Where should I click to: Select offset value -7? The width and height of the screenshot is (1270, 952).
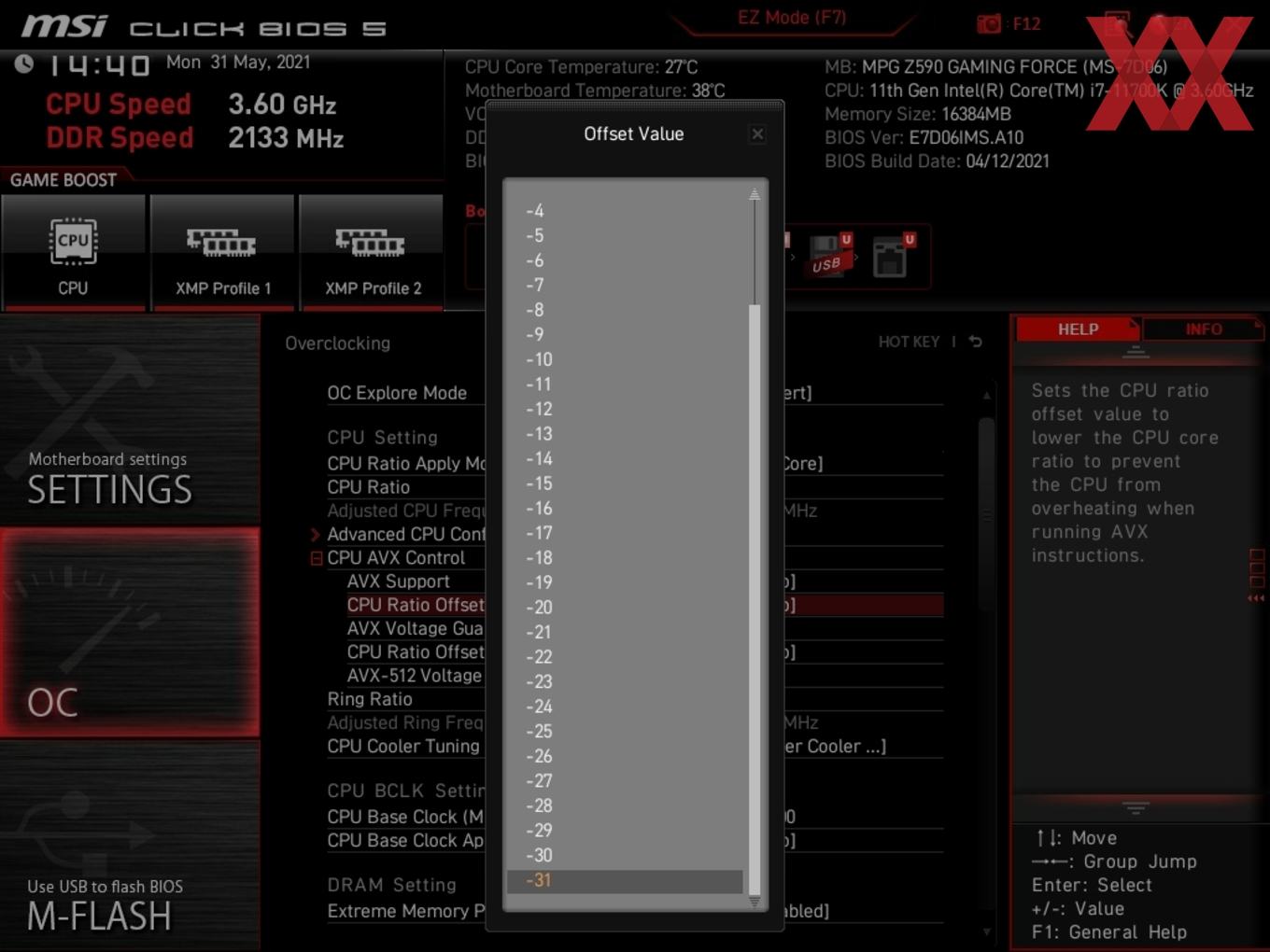coord(625,286)
